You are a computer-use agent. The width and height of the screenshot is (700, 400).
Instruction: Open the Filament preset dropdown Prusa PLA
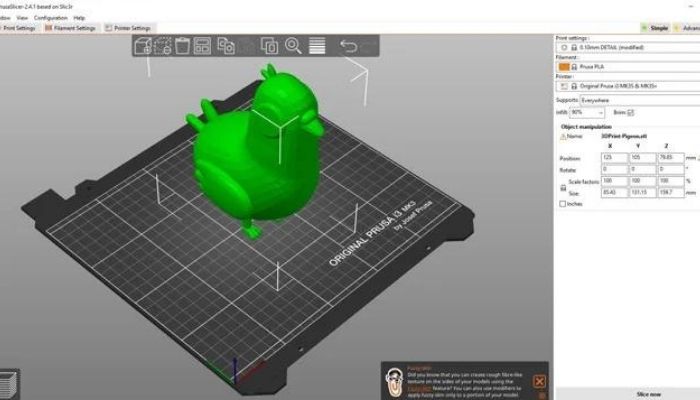[x=628, y=67]
